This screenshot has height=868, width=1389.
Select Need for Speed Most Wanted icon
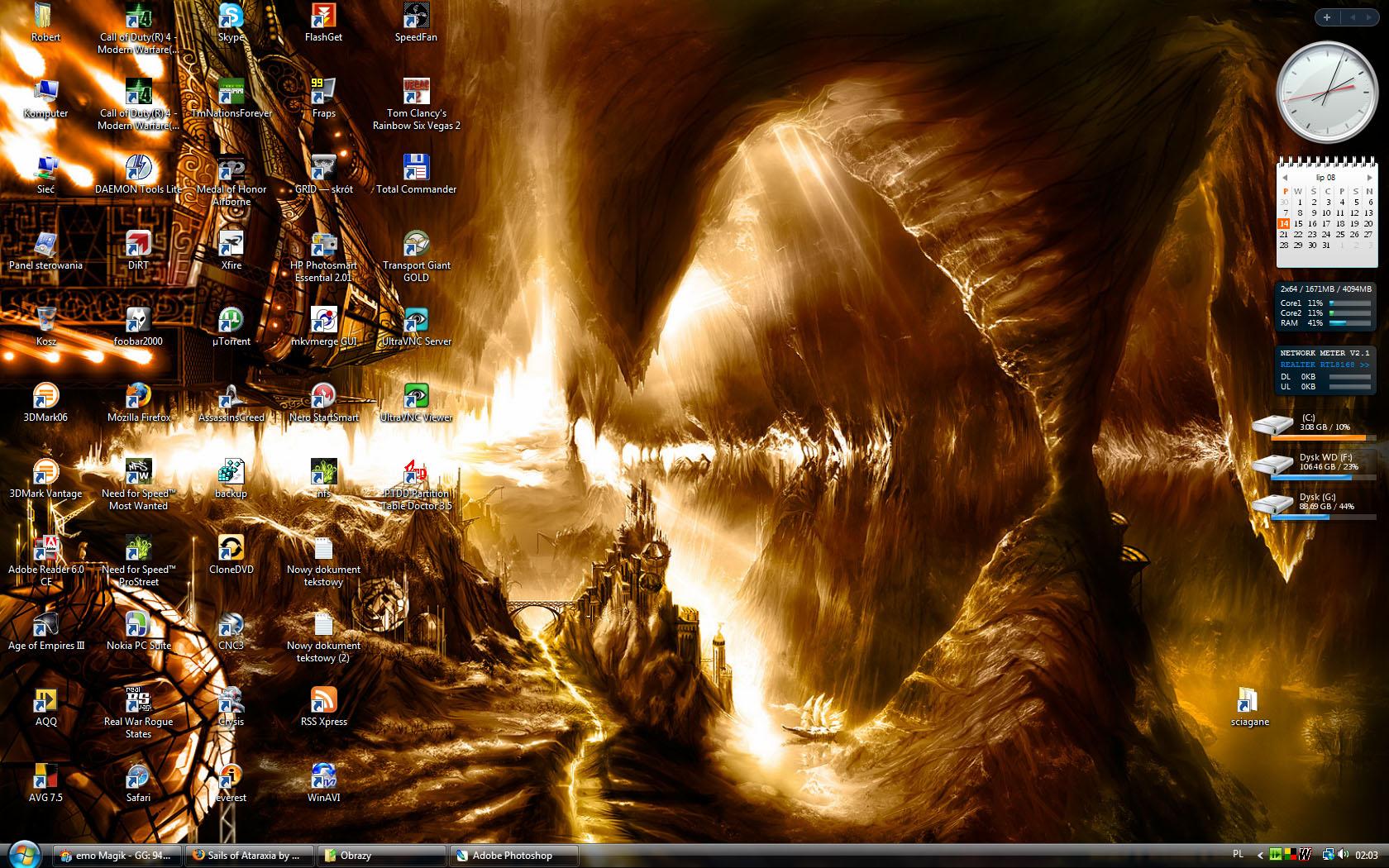pos(138,485)
